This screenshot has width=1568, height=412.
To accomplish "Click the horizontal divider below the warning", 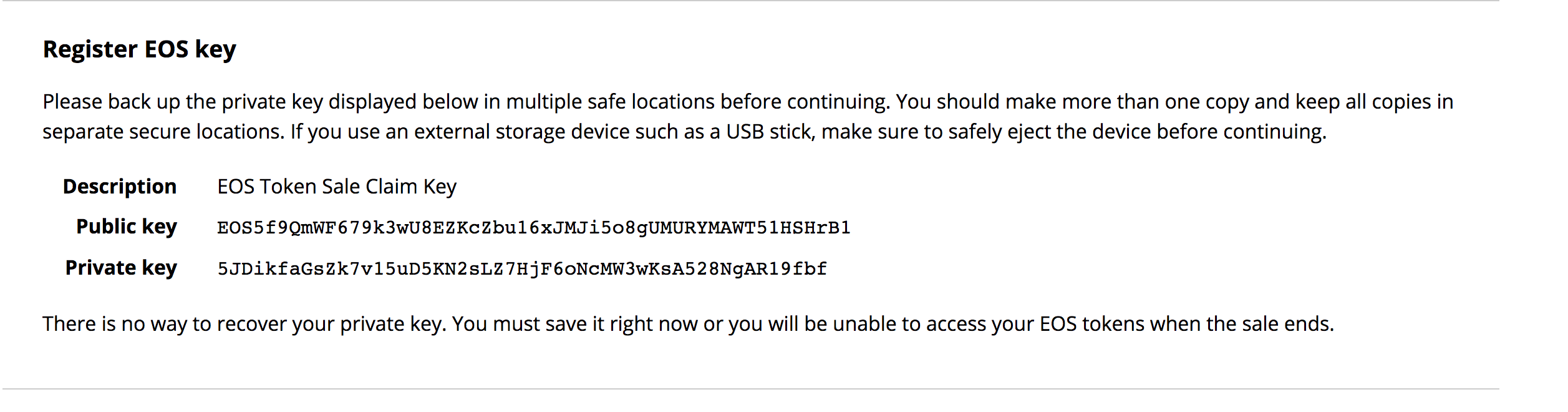I will click(748, 389).
